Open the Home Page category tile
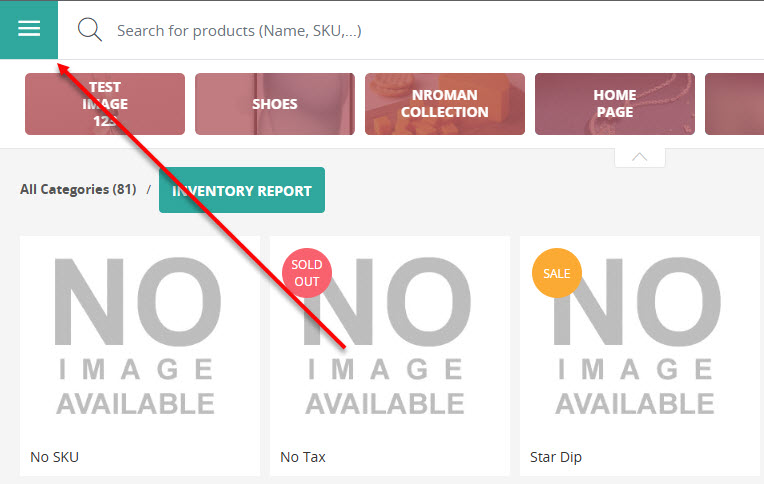 point(615,104)
